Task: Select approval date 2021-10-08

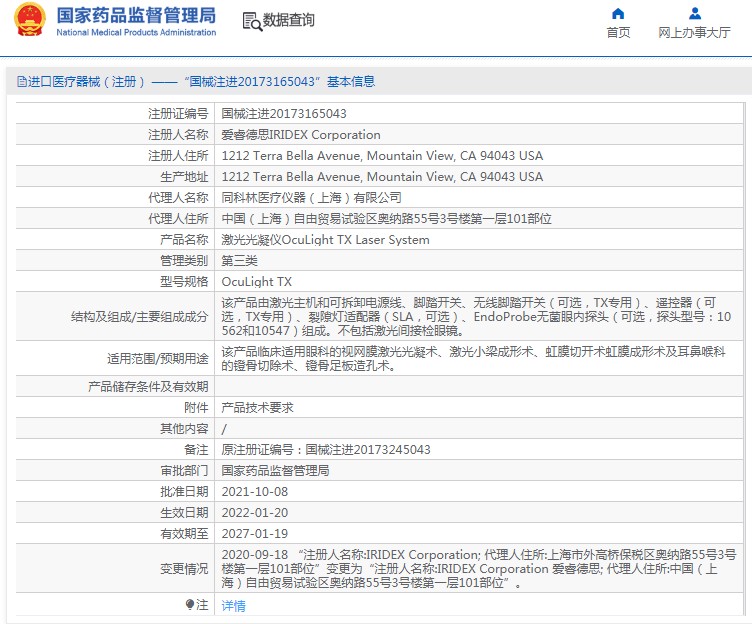Action: click(x=255, y=492)
